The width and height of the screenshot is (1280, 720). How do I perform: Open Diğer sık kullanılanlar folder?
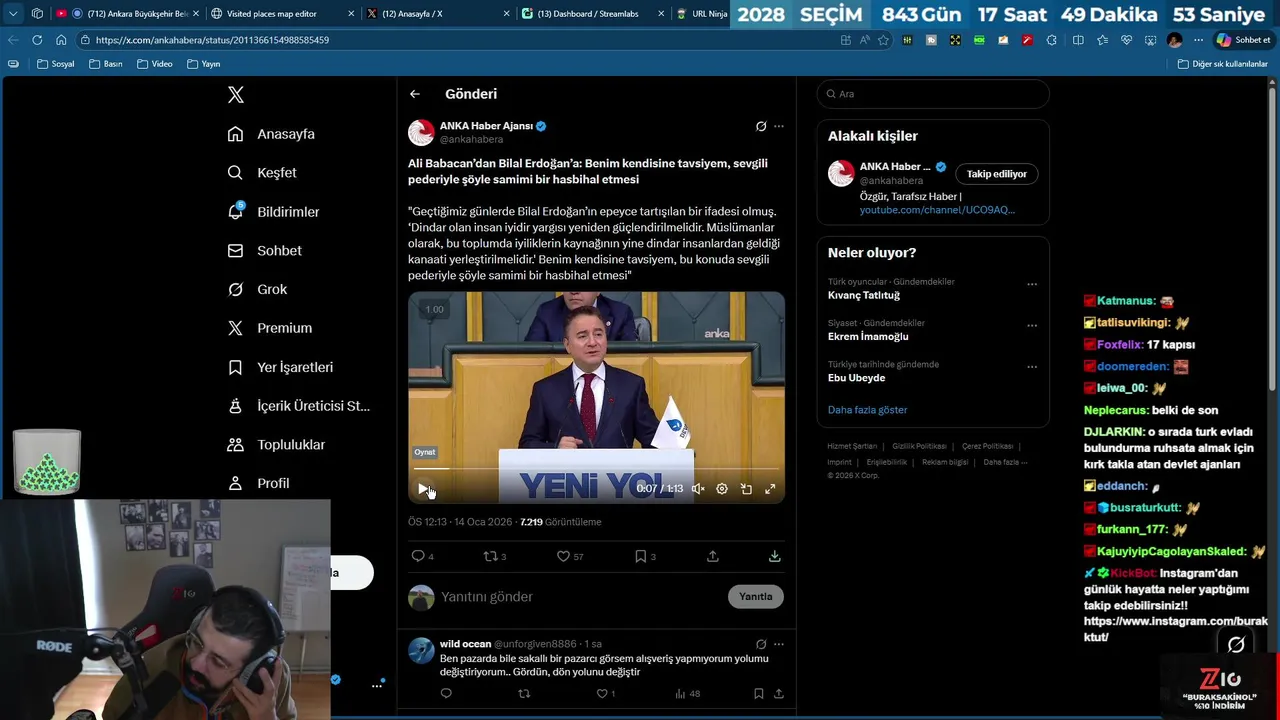[x=1223, y=64]
